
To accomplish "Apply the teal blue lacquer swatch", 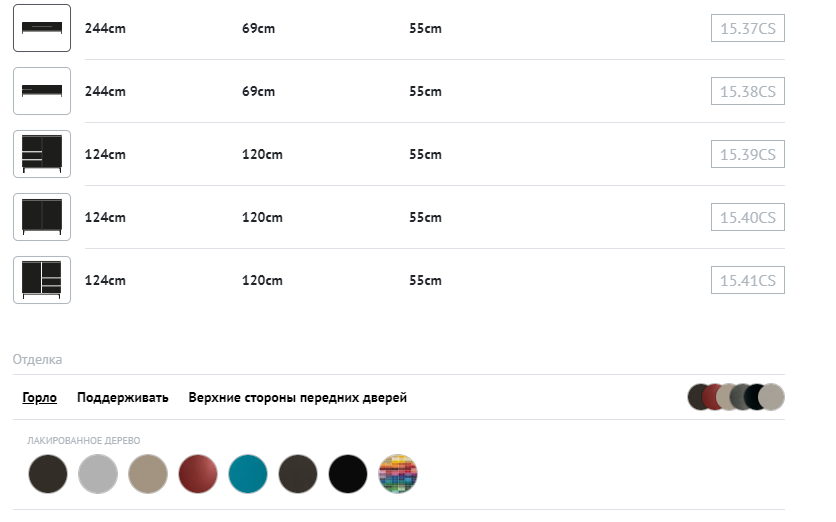I will [248, 473].
